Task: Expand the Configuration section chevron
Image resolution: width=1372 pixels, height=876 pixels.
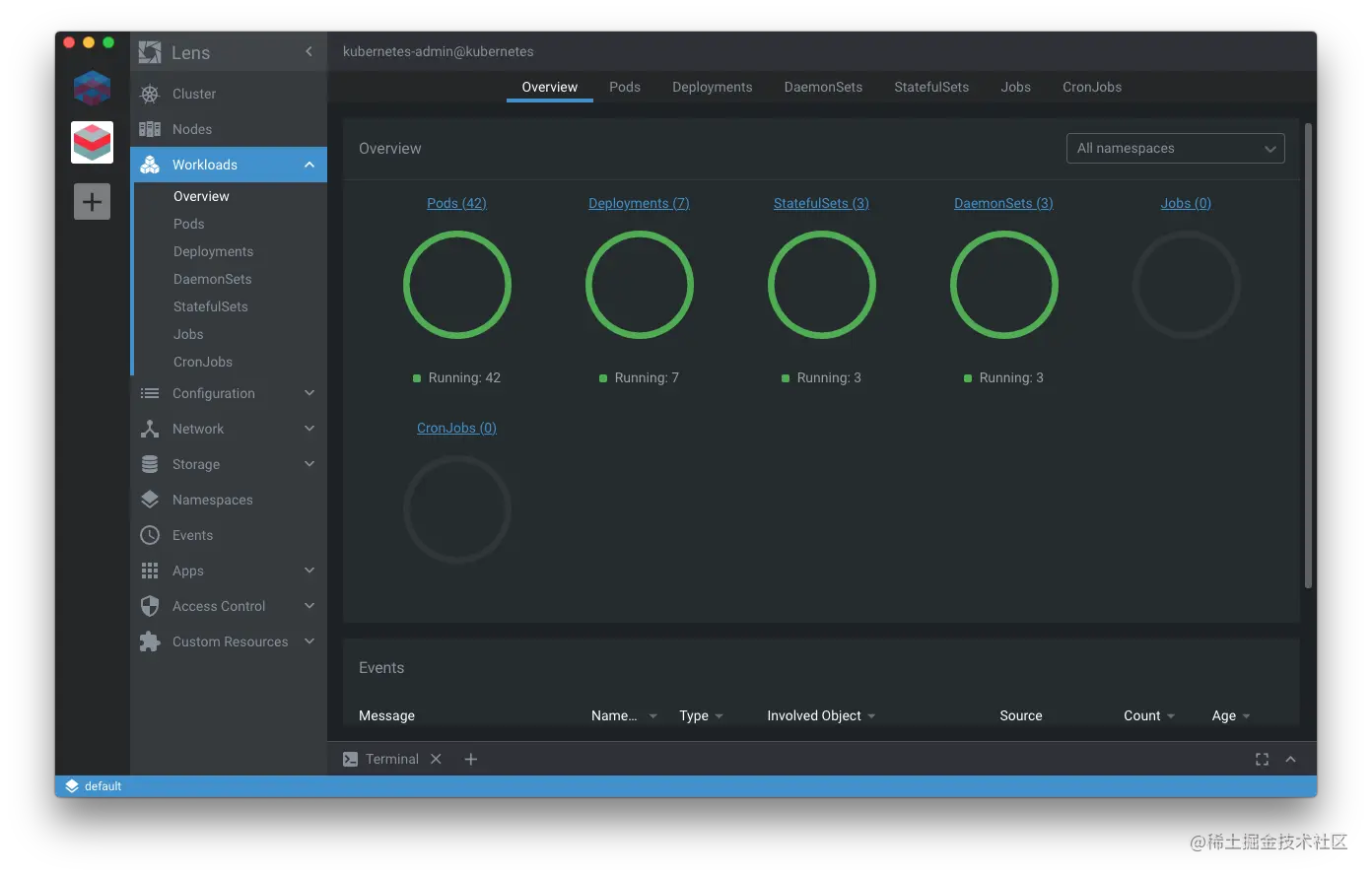Action: pyautogui.click(x=309, y=393)
